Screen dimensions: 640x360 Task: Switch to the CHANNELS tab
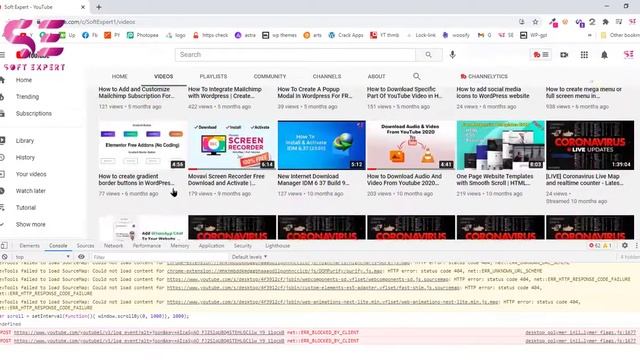327,76
